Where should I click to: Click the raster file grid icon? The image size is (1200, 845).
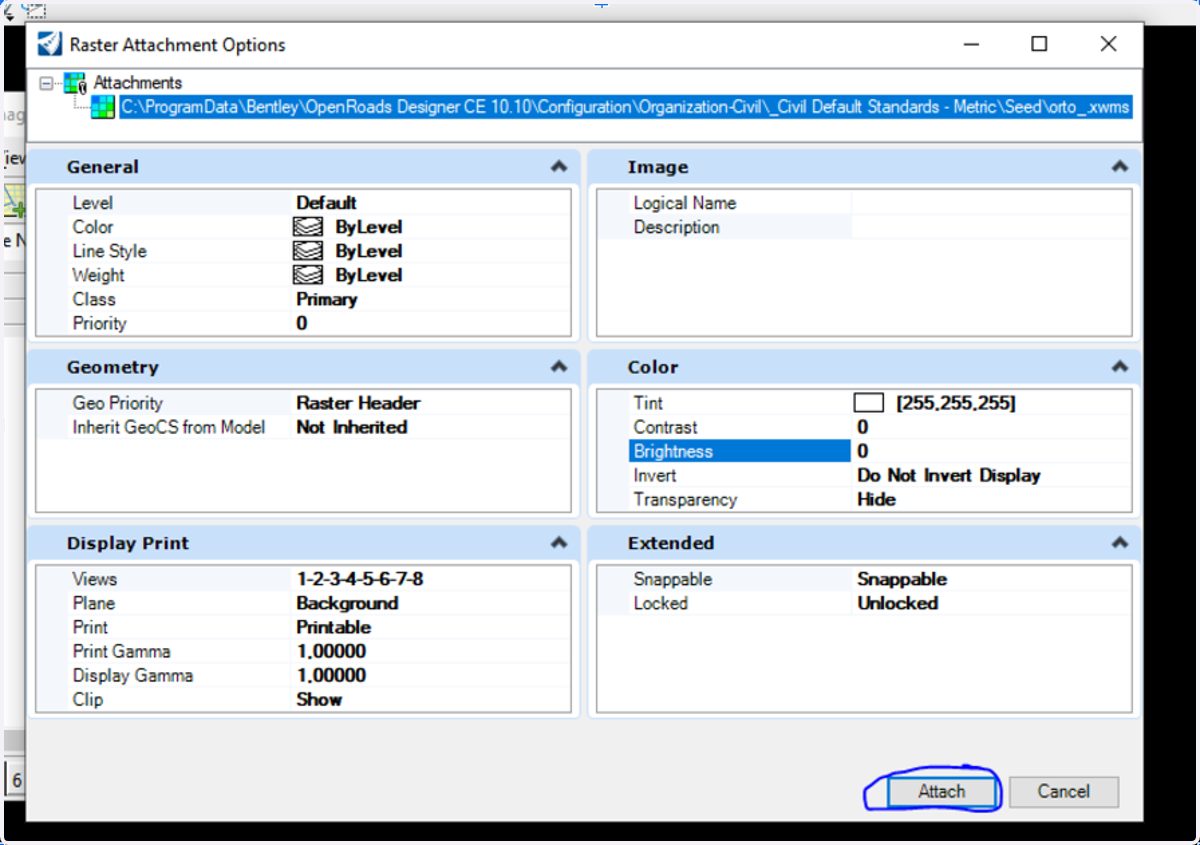[103, 107]
